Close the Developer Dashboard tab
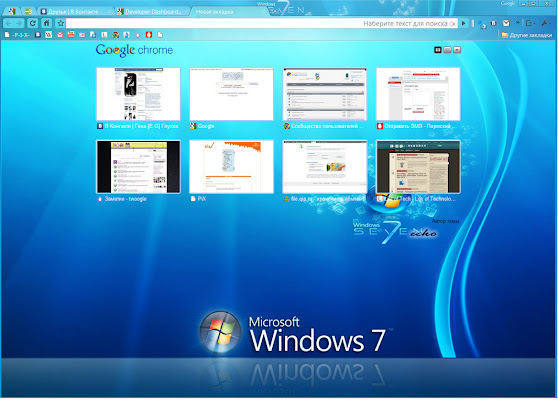Viewport: 558px width, 400px height. pyautogui.click(x=186, y=12)
